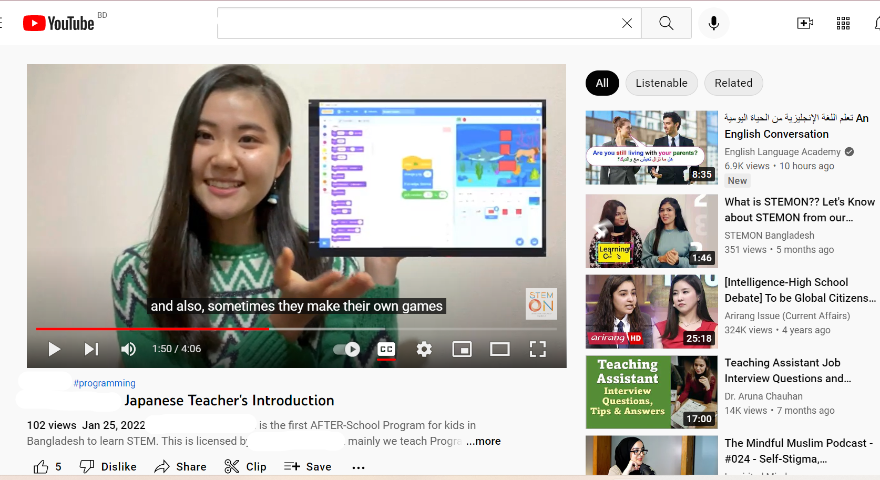Image resolution: width=880 pixels, height=480 pixels.
Task: Open What is STEMON video thumbnail
Action: [x=652, y=231]
